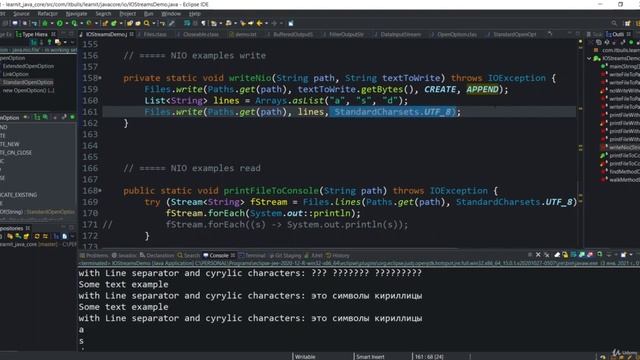Click the New Java Package icon
The height and width of the screenshot is (360, 640).
coord(105,23)
